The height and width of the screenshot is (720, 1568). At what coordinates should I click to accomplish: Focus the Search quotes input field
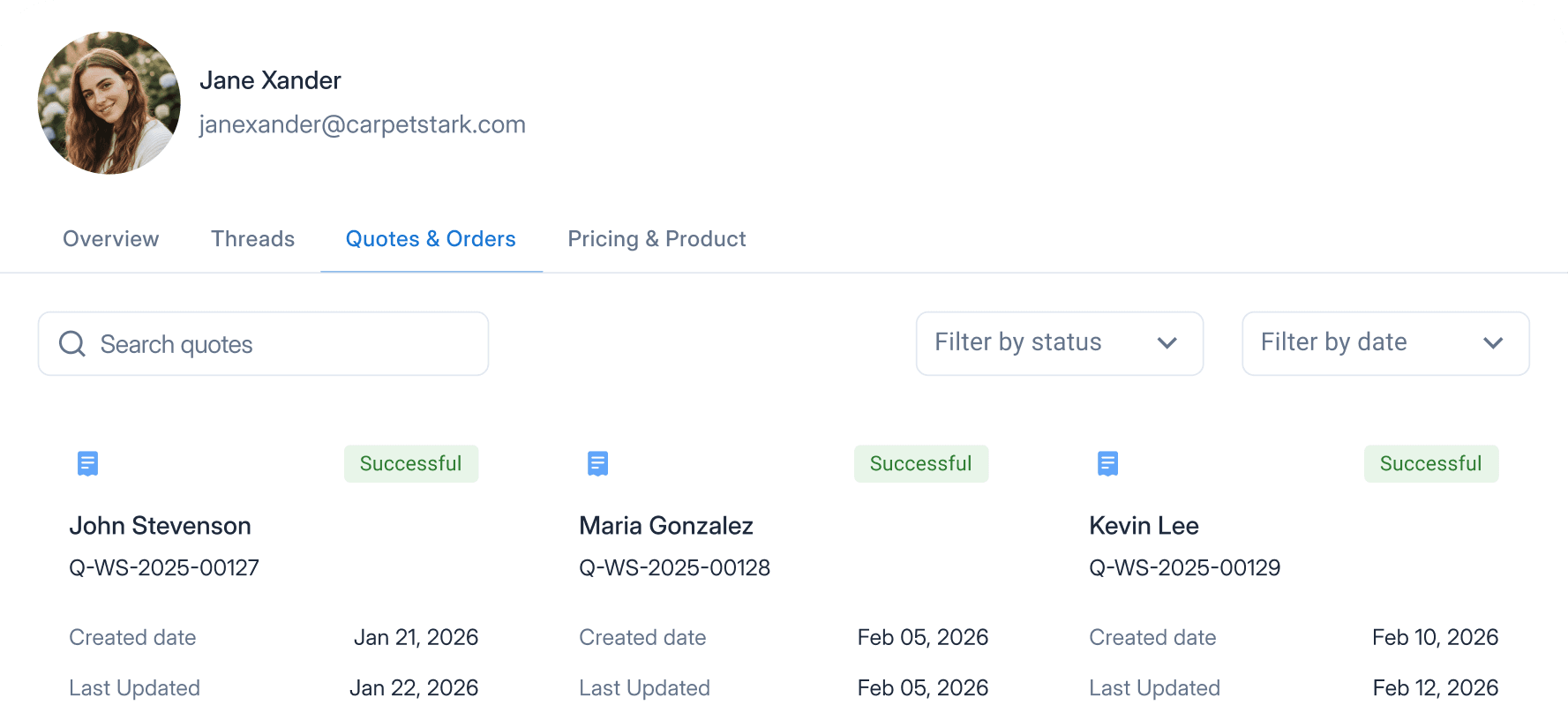(x=282, y=344)
